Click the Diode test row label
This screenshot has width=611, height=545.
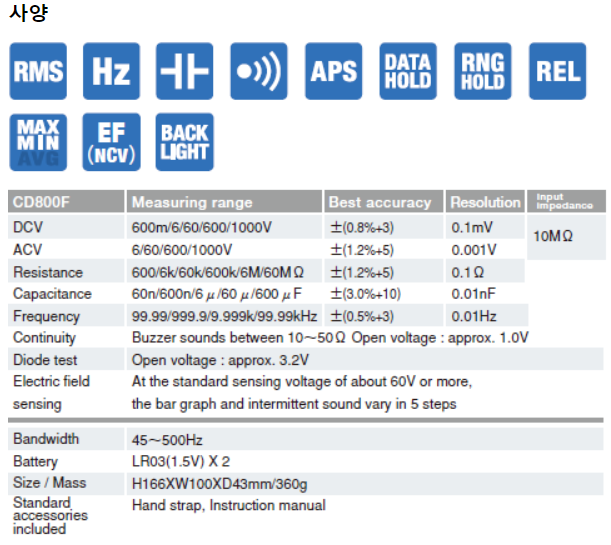coord(45,360)
